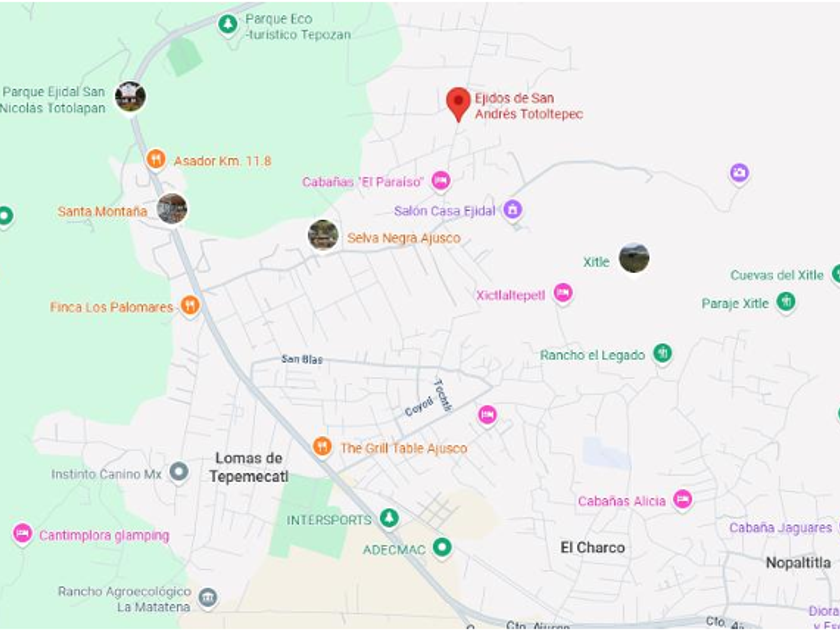Click the Rancho Agroecológico La Matatena museum icon
Viewport: 840px width, 630px height.
[x=208, y=597]
